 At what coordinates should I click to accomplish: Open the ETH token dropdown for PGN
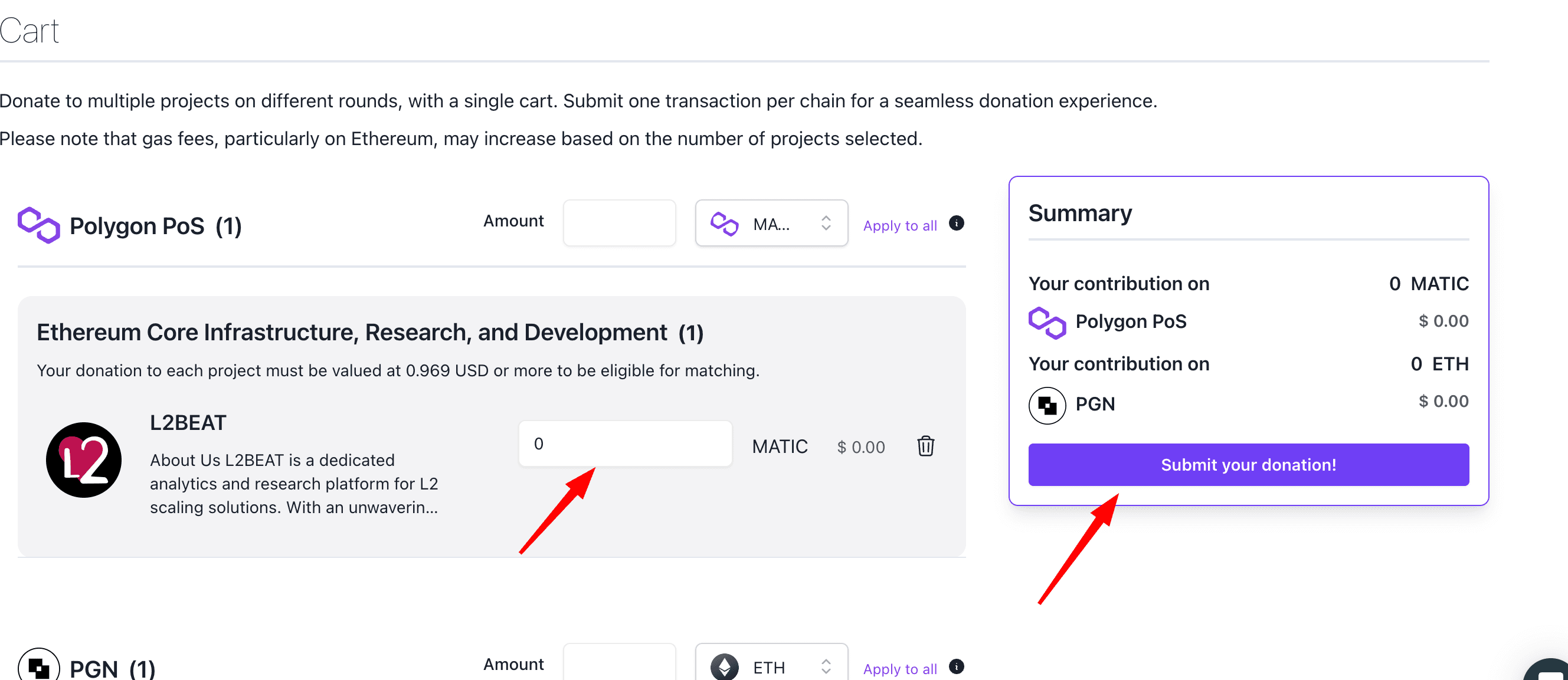click(x=771, y=663)
